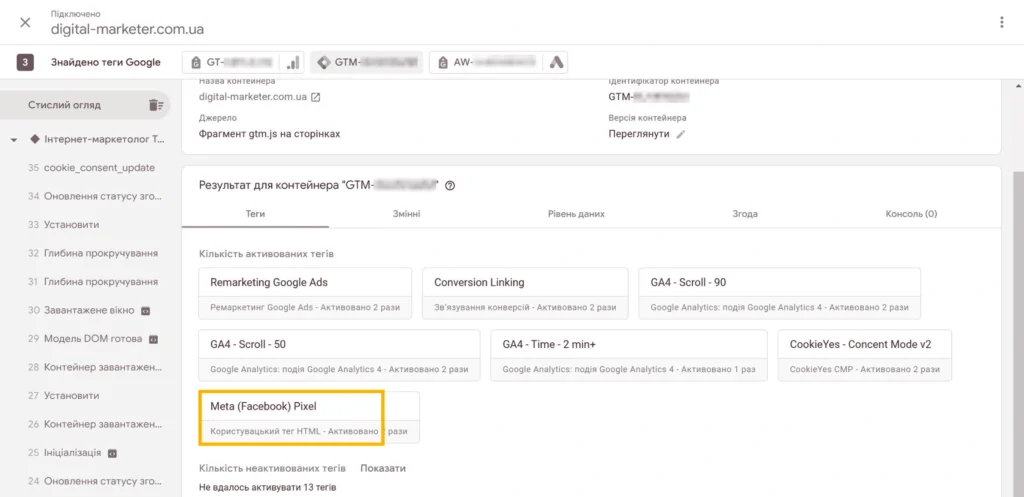Select the AW- Google Ads tag chip
The image size is (1024, 497).
click(487, 63)
